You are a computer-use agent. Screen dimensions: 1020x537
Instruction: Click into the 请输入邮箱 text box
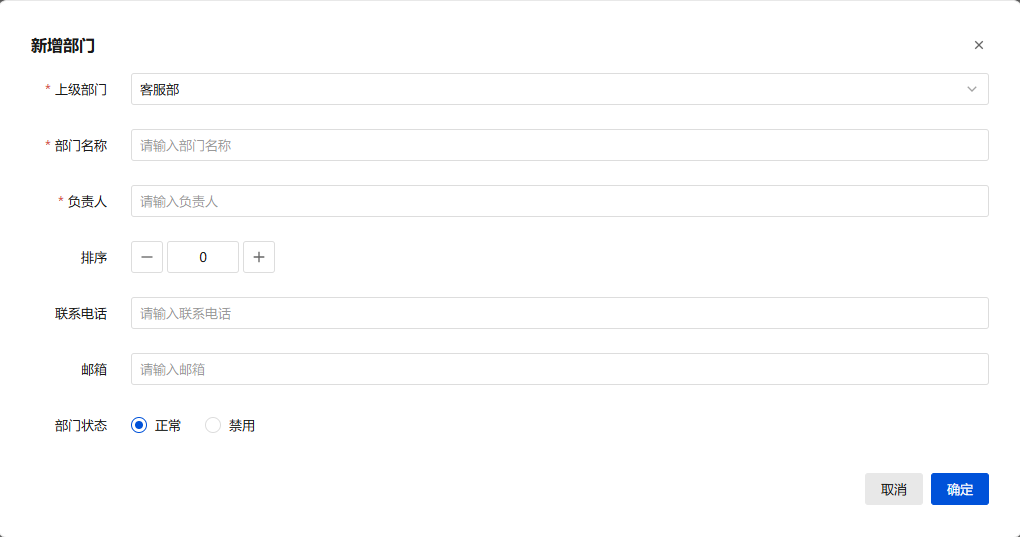click(559, 369)
